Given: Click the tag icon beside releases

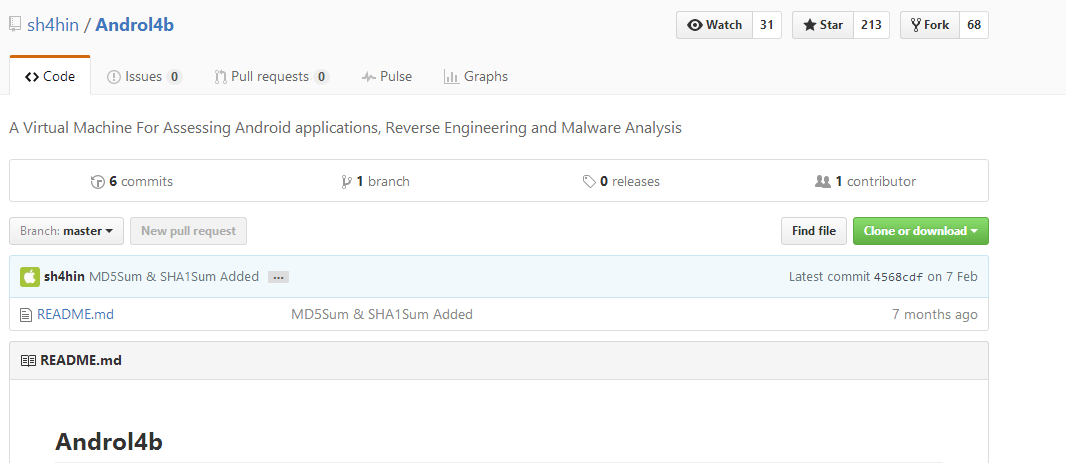Looking at the screenshot, I should (589, 182).
